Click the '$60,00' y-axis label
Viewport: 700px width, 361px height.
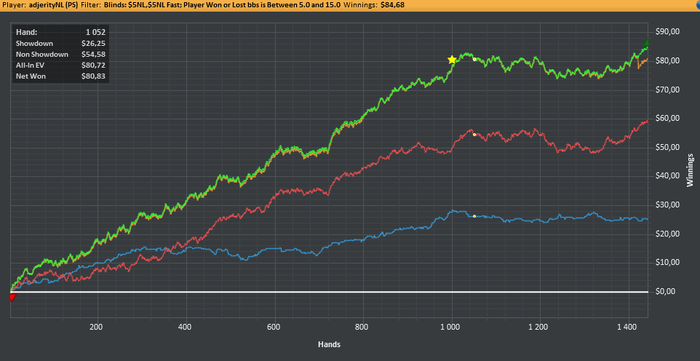[667, 119]
